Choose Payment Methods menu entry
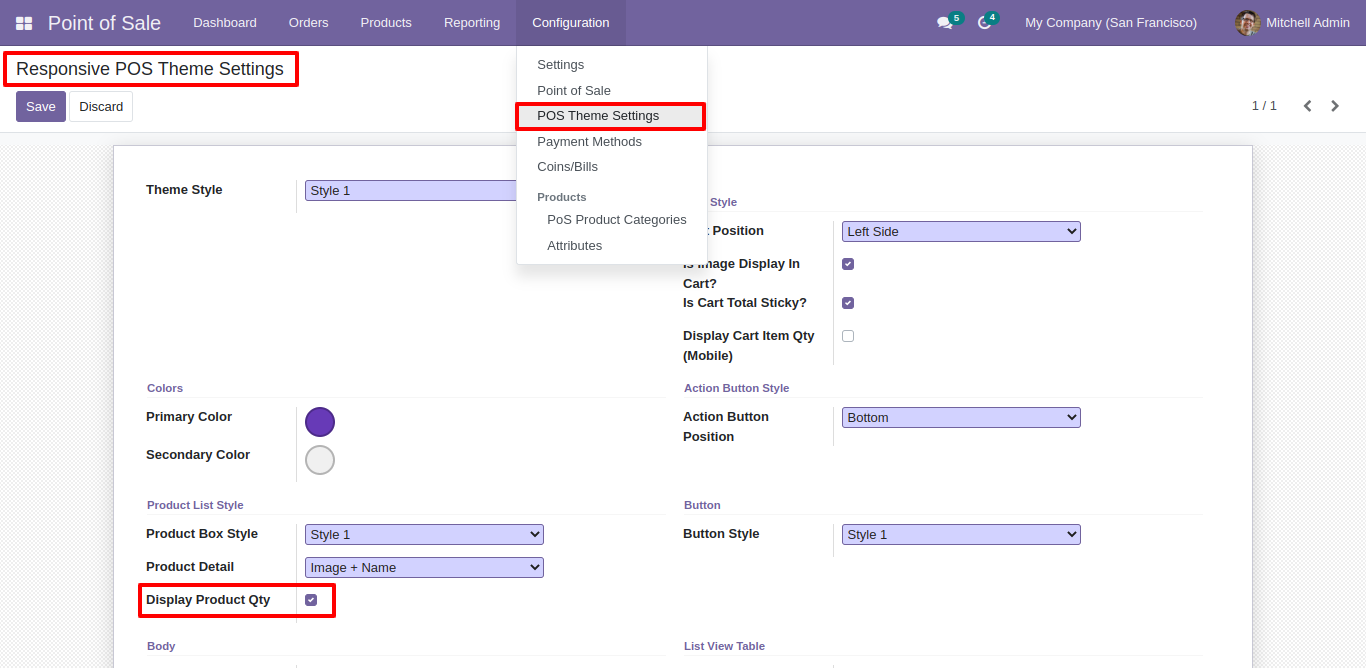The width and height of the screenshot is (1366, 668). 612,141
